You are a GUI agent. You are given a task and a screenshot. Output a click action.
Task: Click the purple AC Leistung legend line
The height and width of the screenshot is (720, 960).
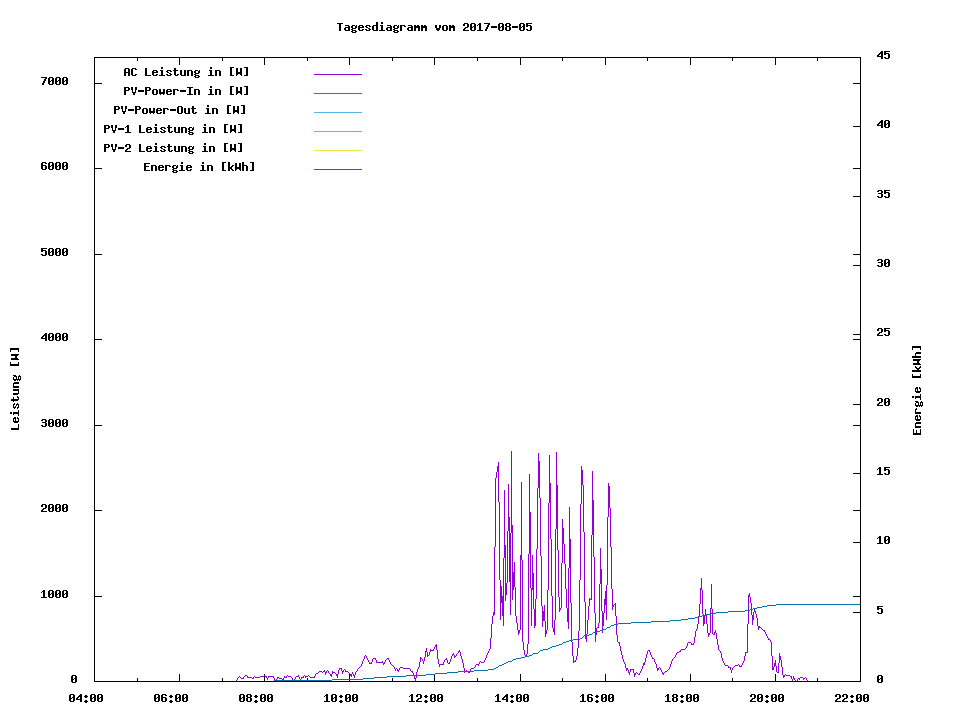pyautogui.click(x=337, y=74)
